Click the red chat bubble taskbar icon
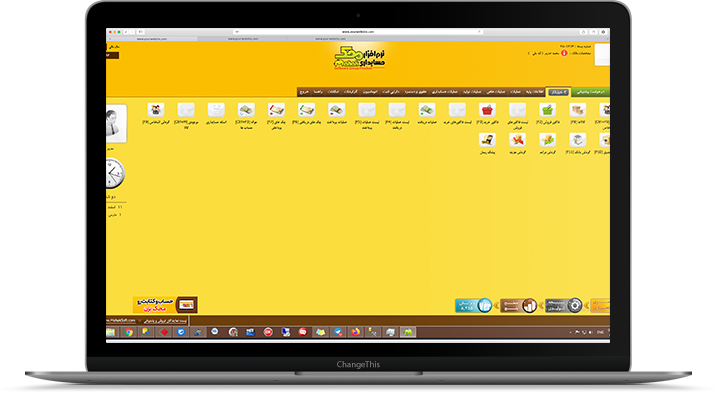The height and width of the screenshot is (393, 717). (x=303, y=332)
